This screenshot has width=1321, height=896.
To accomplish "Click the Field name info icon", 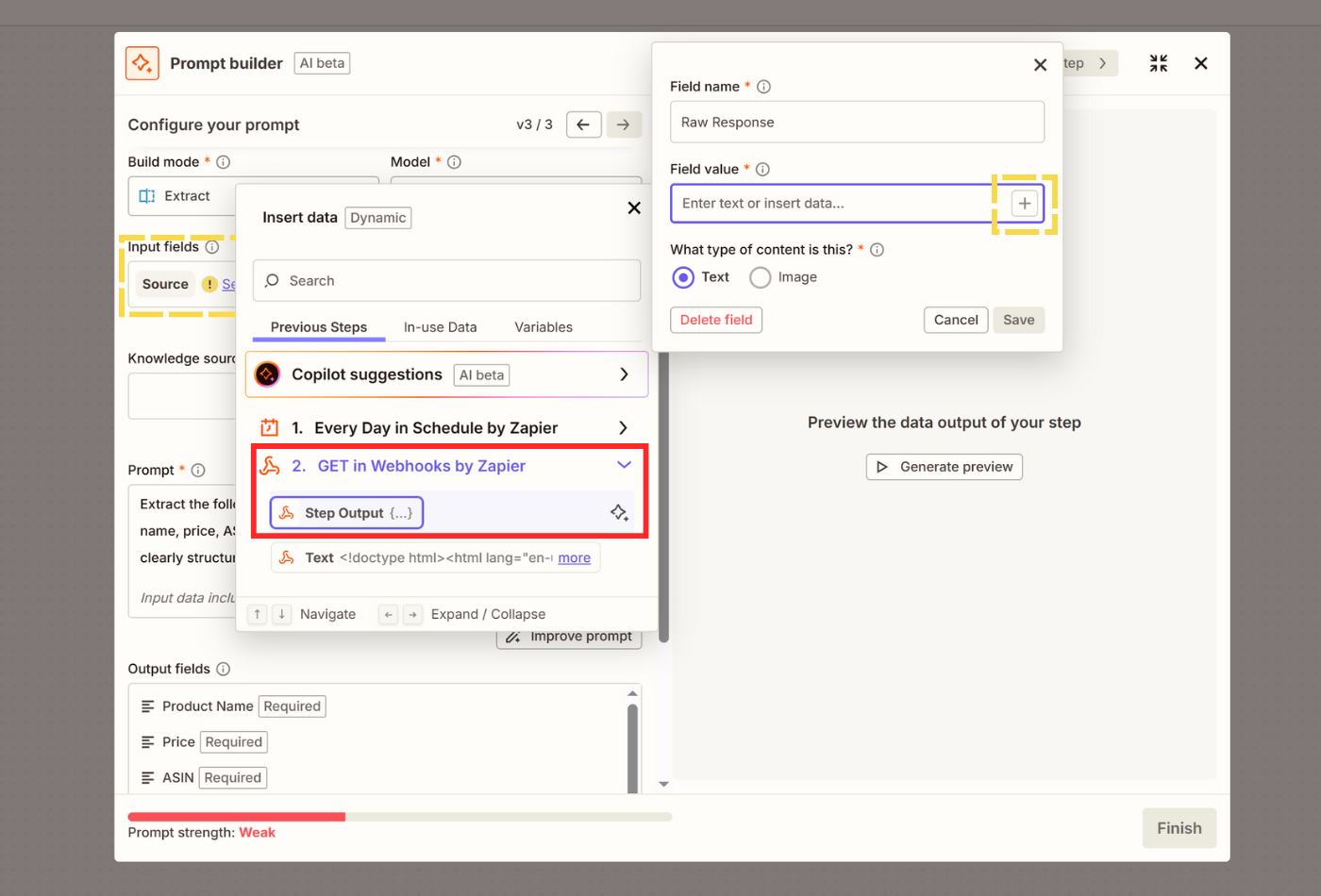I will click(x=763, y=87).
